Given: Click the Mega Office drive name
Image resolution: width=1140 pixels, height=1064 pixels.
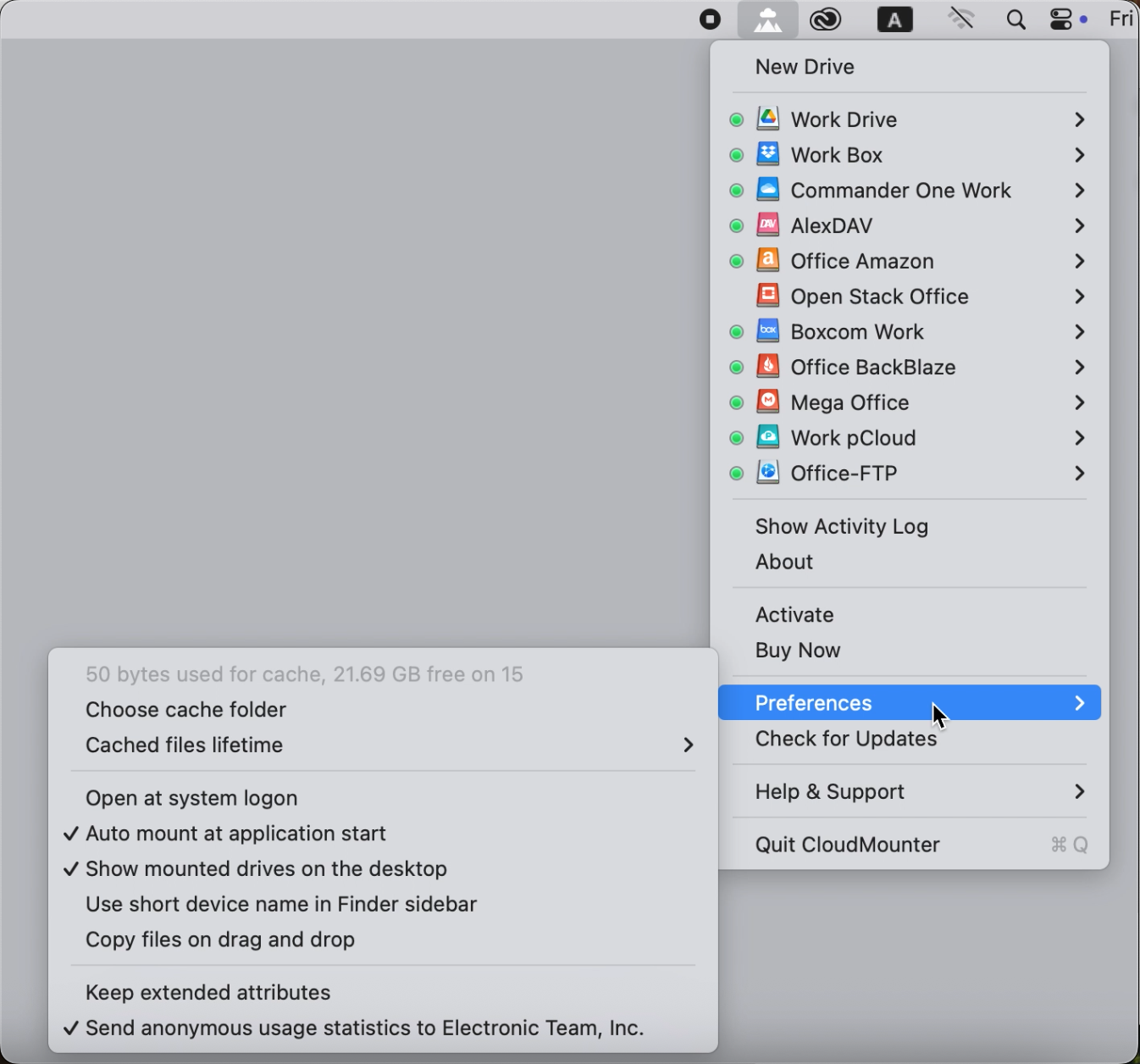Looking at the screenshot, I should click(849, 403).
